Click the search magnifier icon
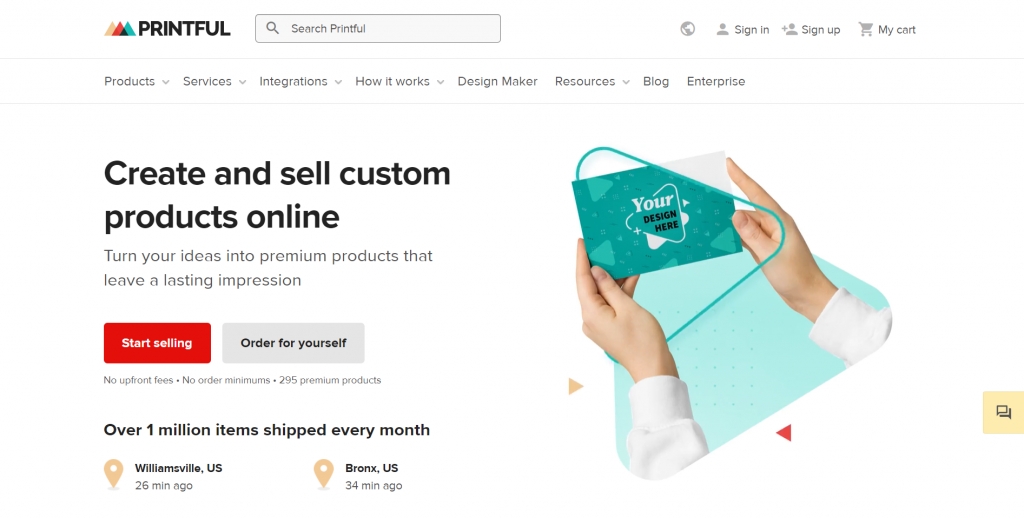This screenshot has width=1024, height=518. pos(273,29)
